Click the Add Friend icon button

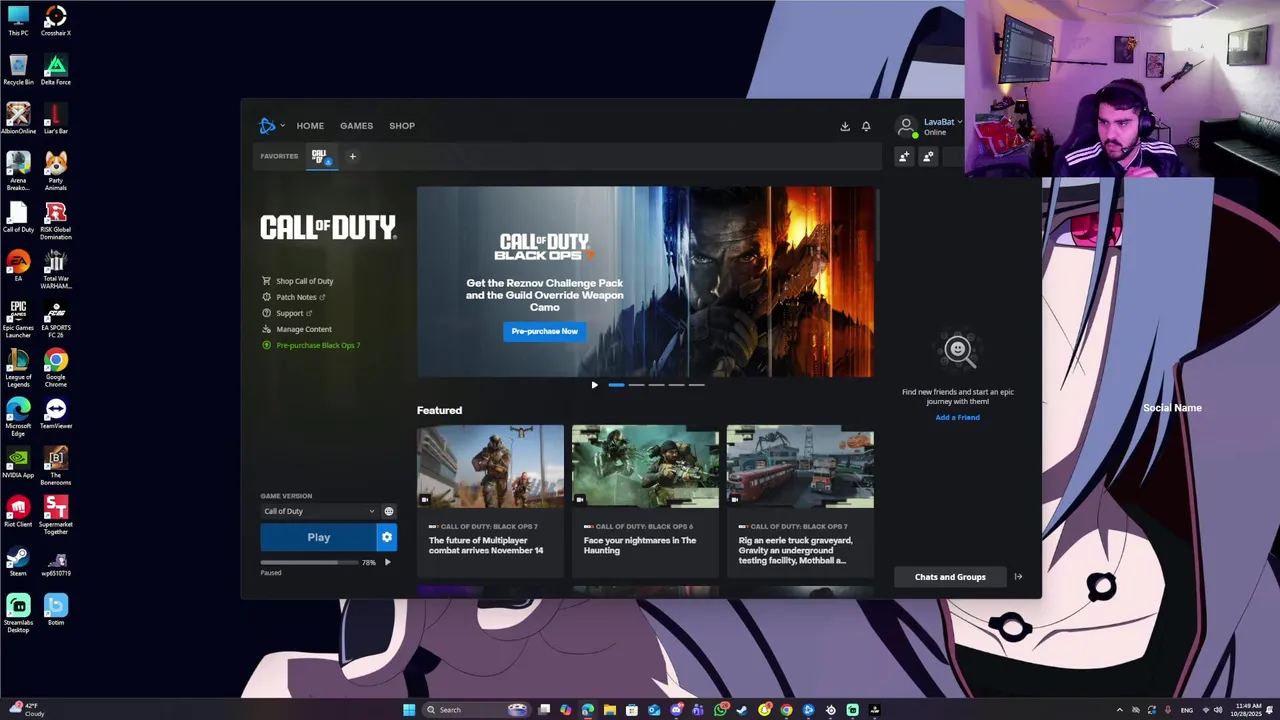tap(904, 156)
